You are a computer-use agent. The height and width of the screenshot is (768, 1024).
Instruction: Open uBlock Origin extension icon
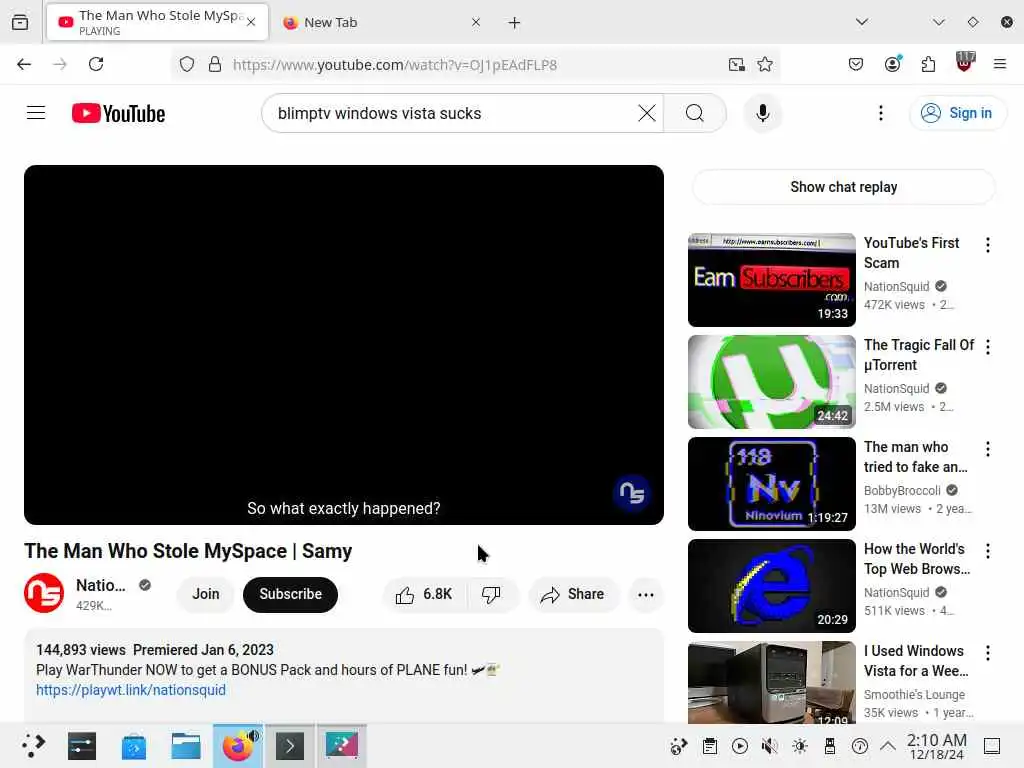[x=965, y=62]
